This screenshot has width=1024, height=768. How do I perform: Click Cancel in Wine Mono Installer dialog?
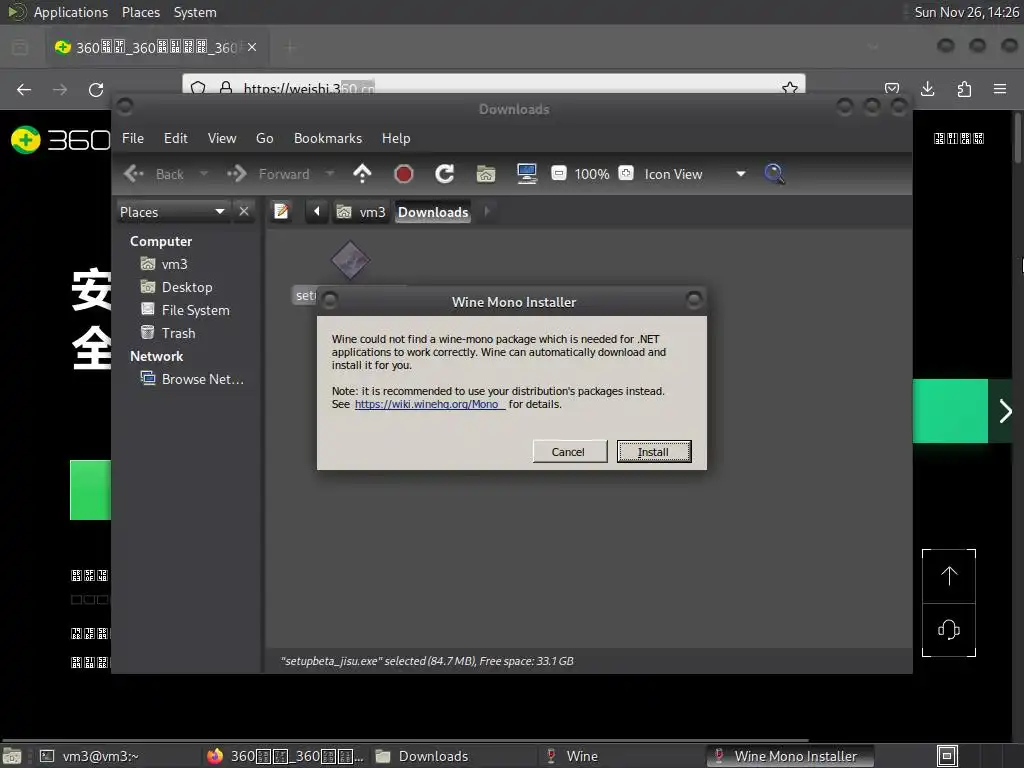pyautogui.click(x=569, y=452)
